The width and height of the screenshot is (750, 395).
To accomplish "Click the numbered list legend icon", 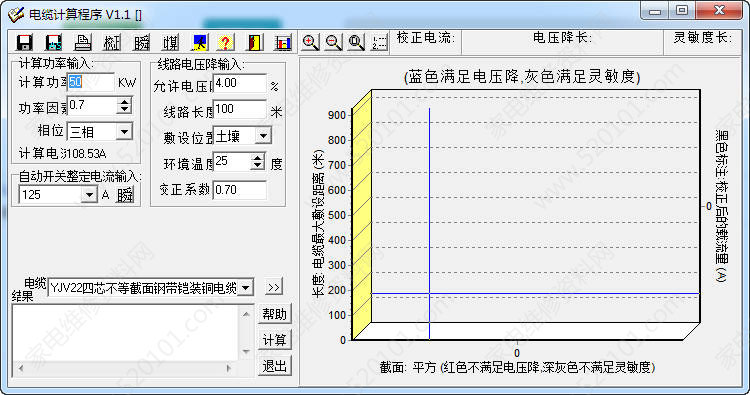I will tap(379, 42).
